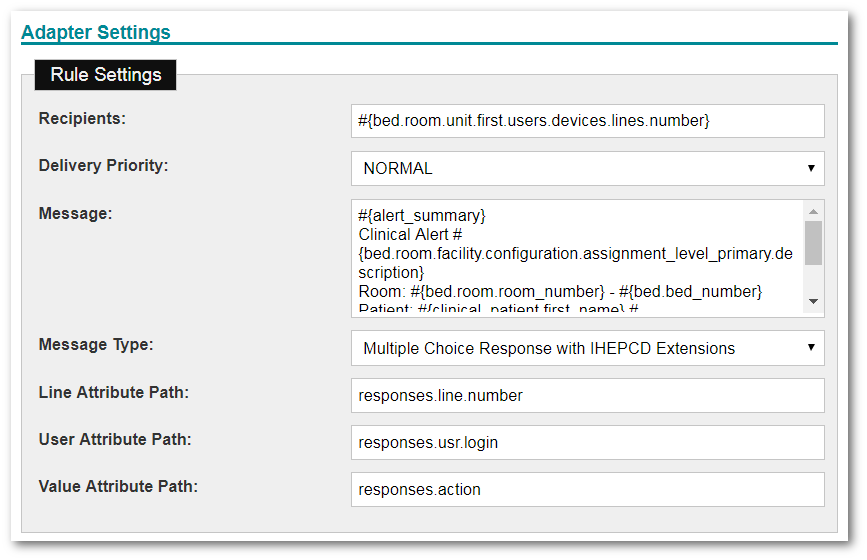Click the Message scrollbar up arrow

(x=813, y=211)
